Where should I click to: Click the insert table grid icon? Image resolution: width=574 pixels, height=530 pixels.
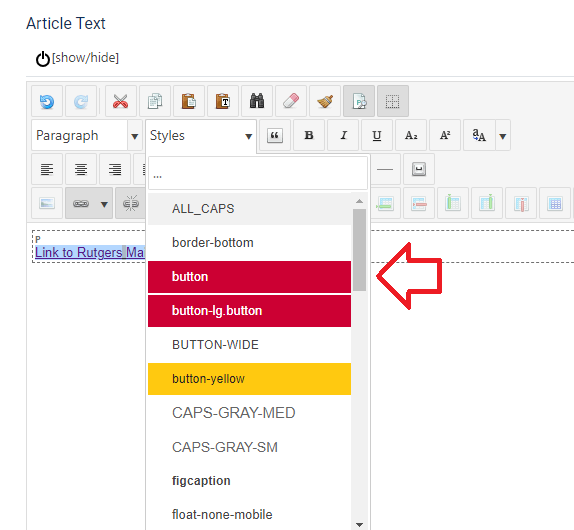555,203
